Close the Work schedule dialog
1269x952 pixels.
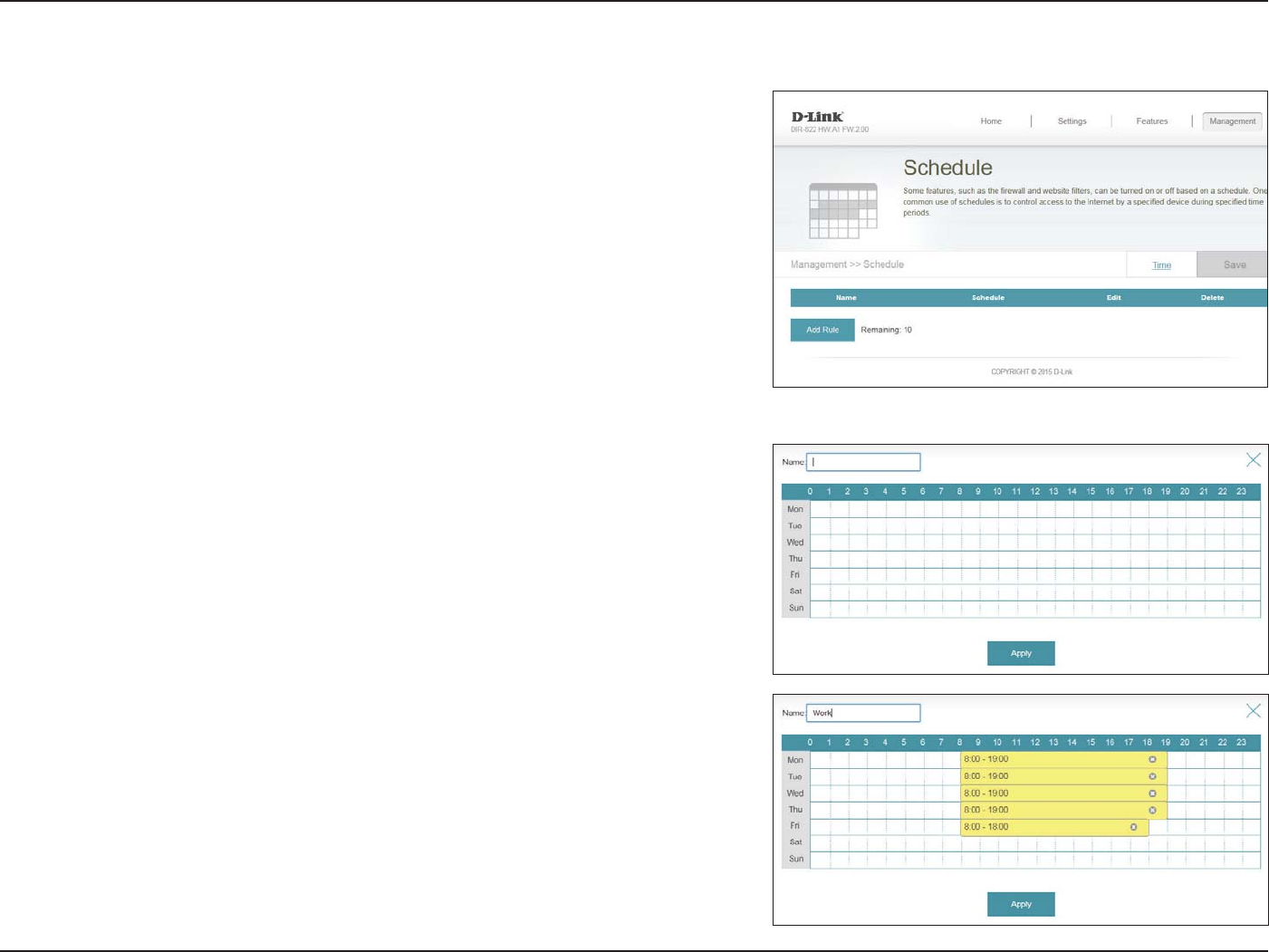coord(1253,711)
